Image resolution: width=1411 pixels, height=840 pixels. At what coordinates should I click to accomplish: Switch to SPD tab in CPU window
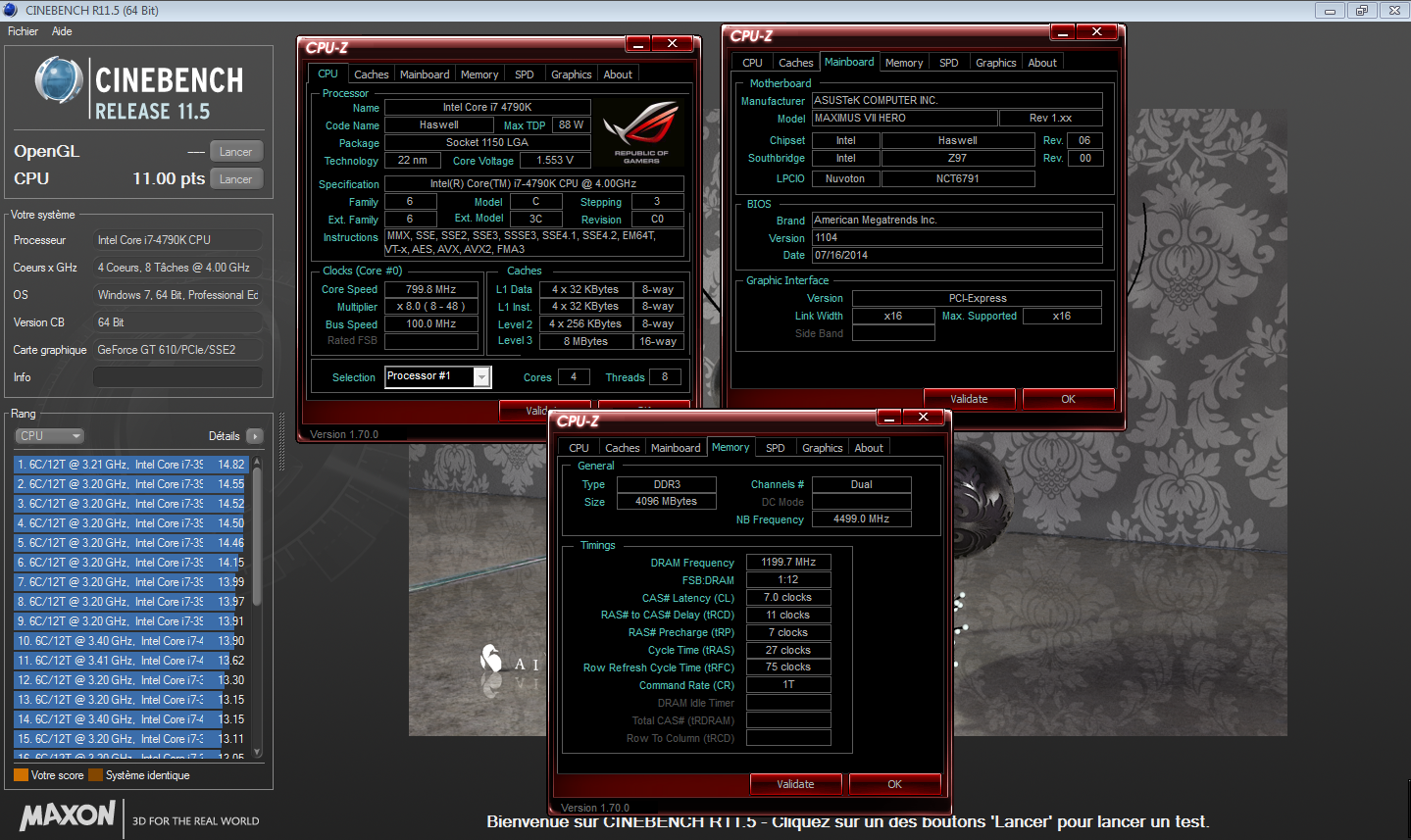click(x=525, y=74)
